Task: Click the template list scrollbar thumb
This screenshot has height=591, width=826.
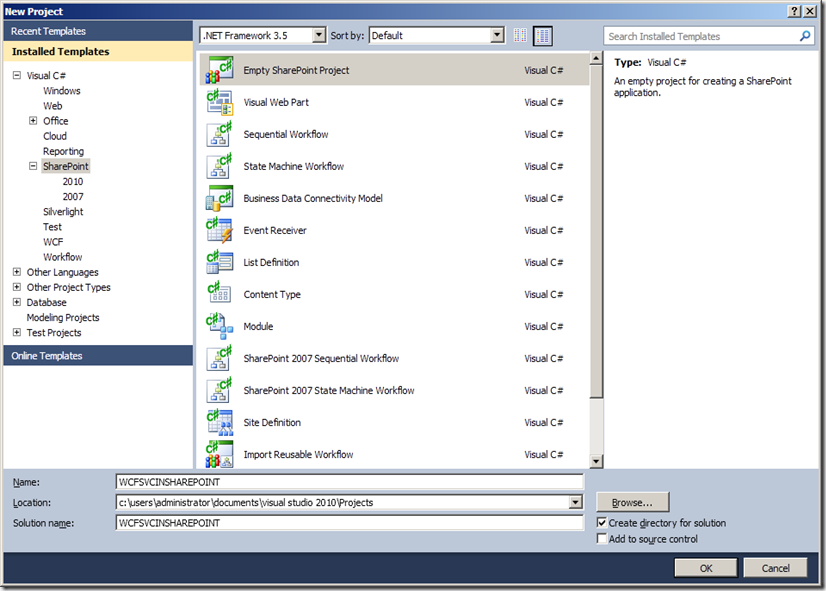Action: (596, 231)
